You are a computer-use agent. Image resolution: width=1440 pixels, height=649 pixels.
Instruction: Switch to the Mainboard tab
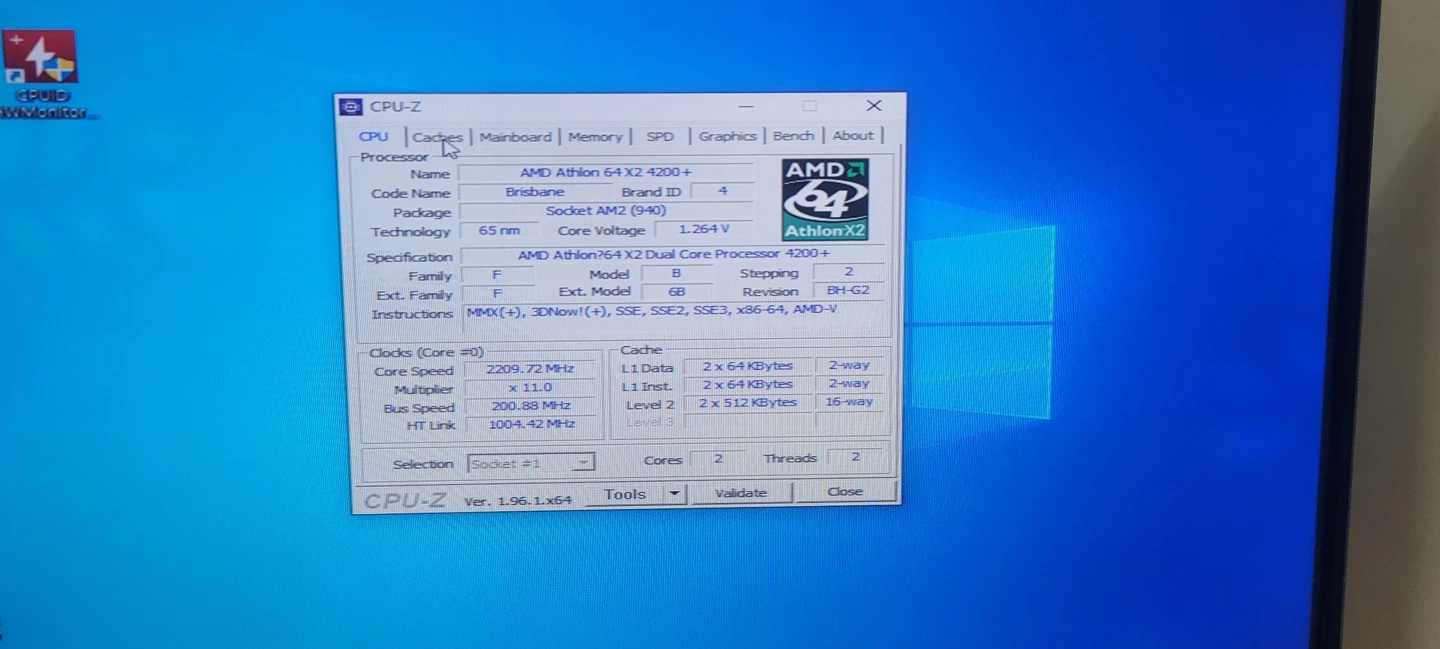point(516,136)
